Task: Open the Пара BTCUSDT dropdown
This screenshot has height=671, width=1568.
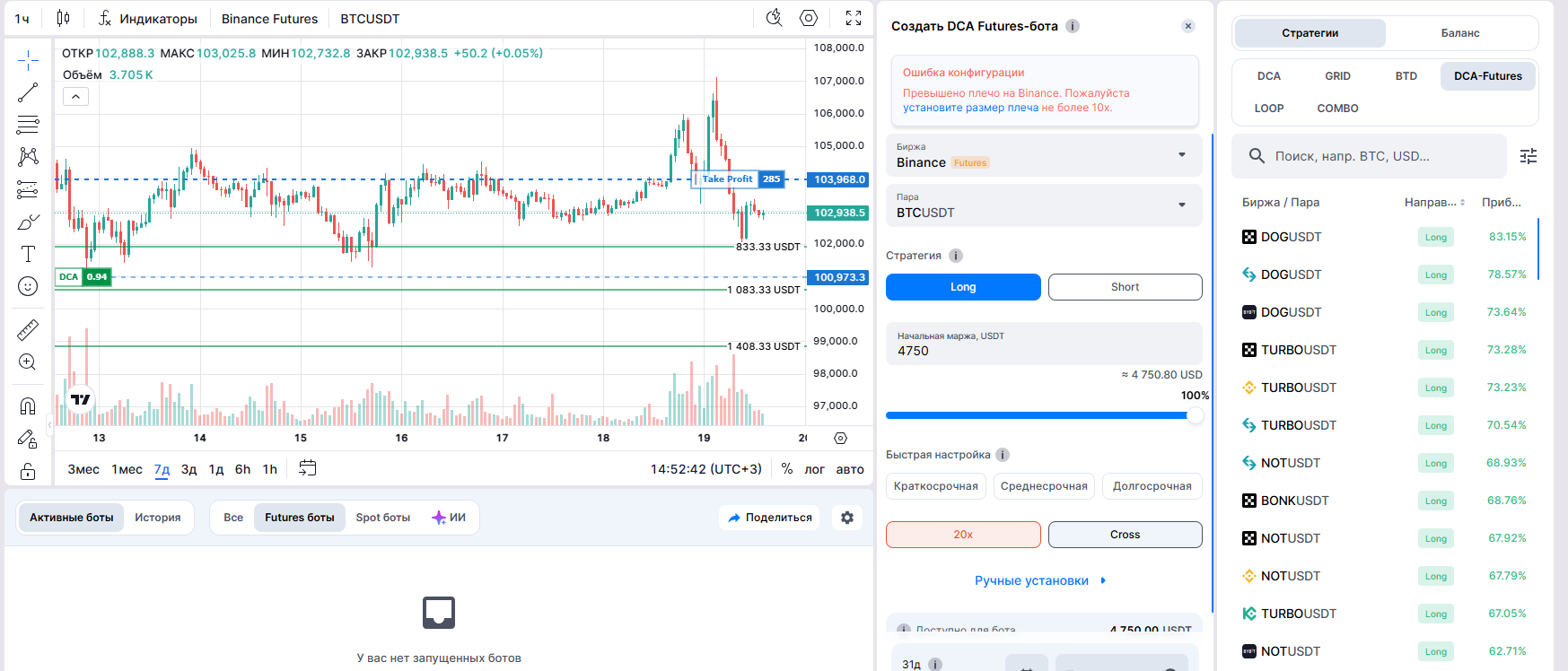Action: click(1044, 205)
